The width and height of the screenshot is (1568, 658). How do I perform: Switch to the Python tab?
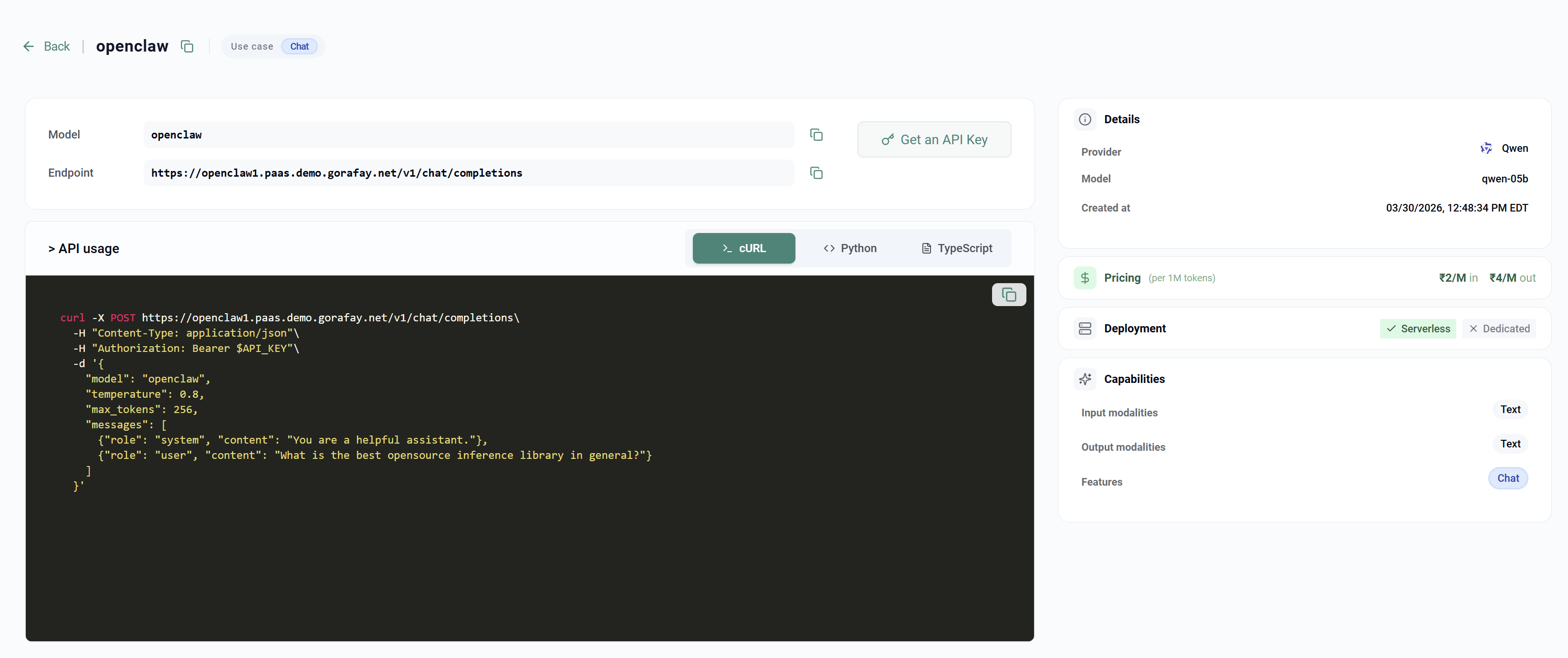[x=849, y=249]
